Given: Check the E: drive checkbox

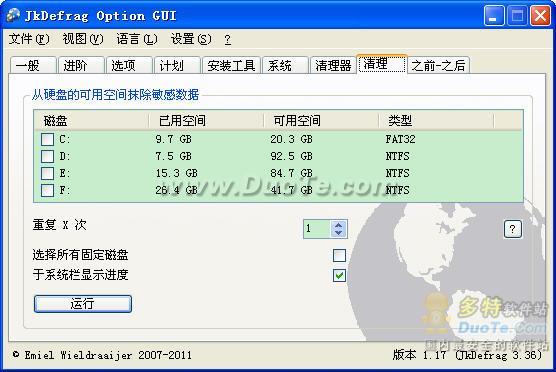Looking at the screenshot, I should [47, 173].
